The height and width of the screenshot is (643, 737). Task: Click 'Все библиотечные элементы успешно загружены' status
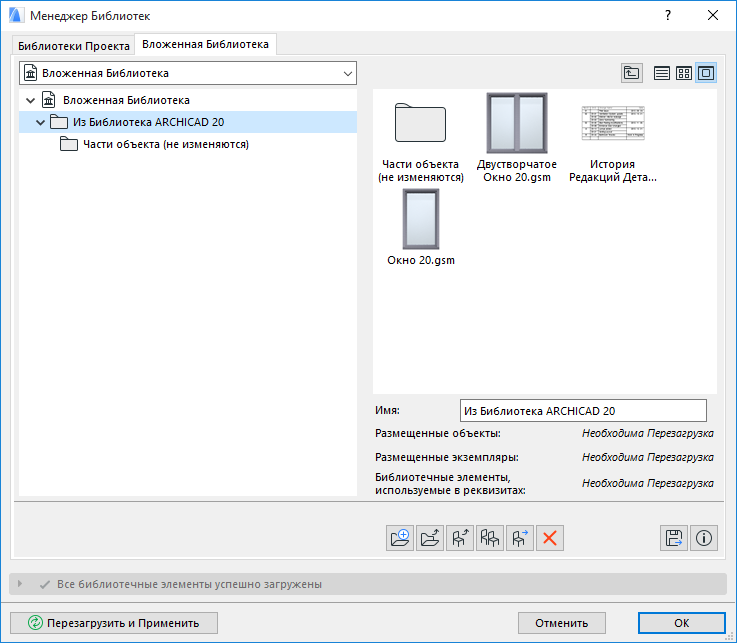click(x=189, y=584)
